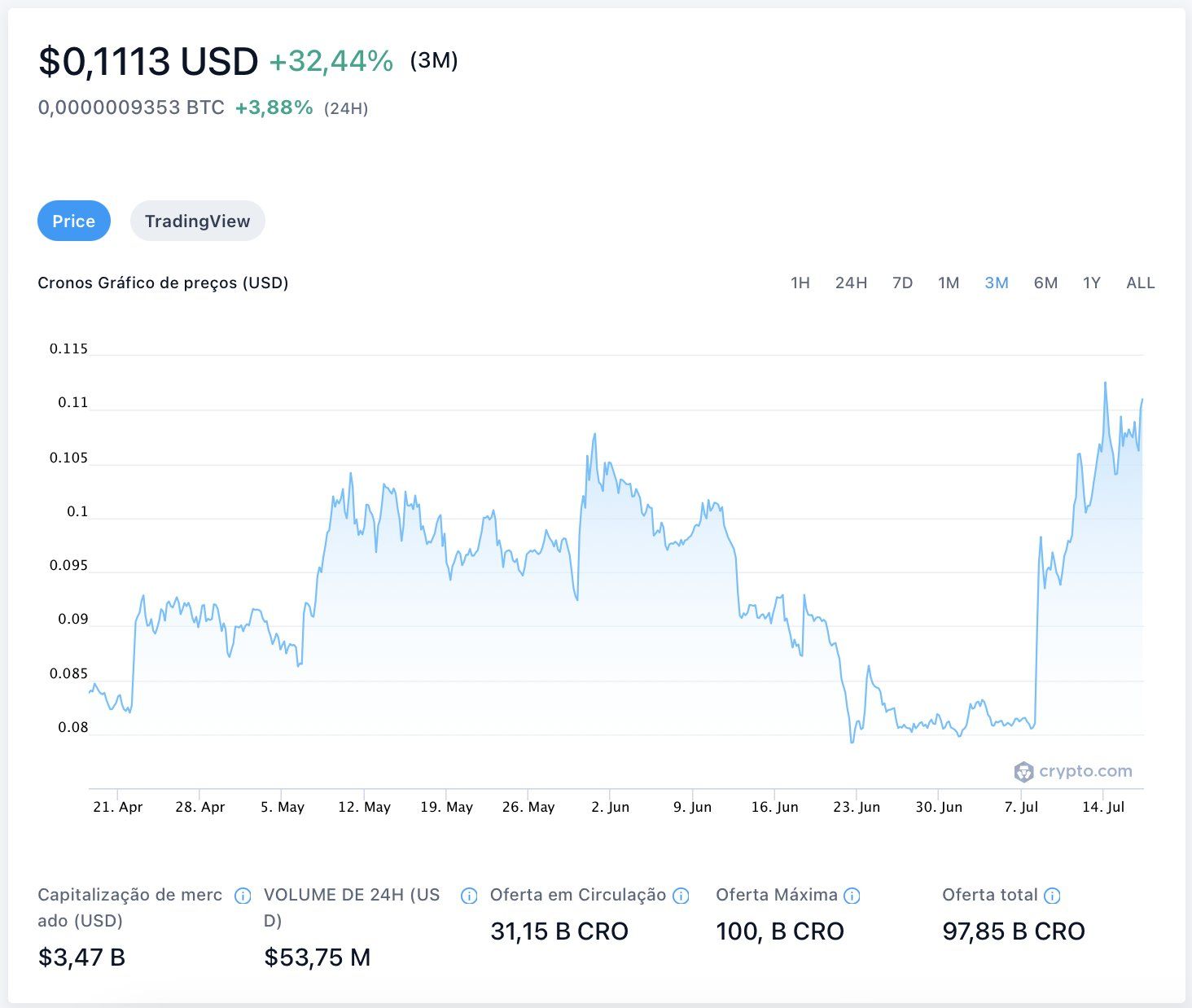This screenshot has height=1008, width=1192.
Task: Switch chart to 6M range
Action: (x=1045, y=283)
